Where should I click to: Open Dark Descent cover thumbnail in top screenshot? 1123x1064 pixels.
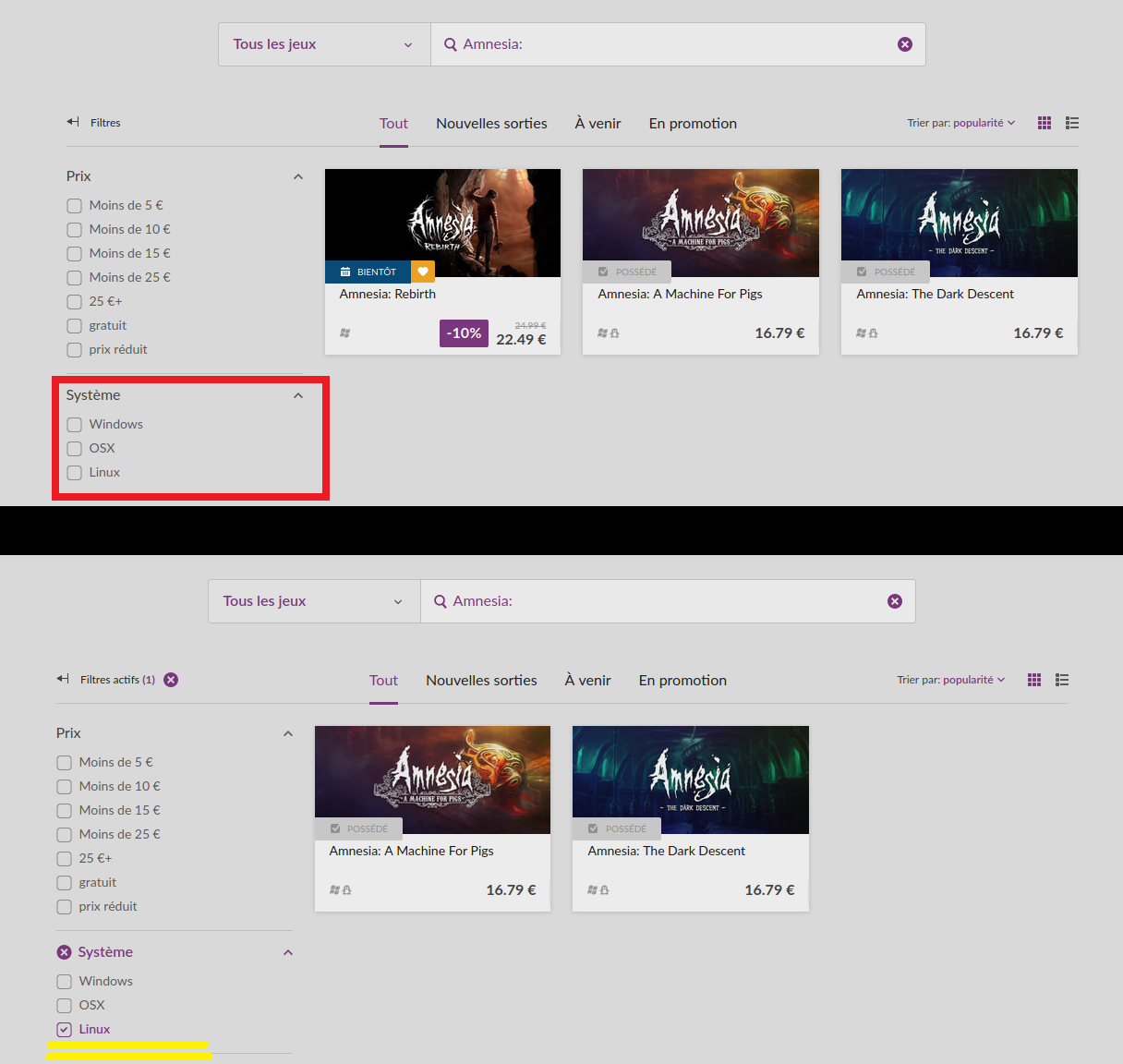pyautogui.click(x=960, y=223)
